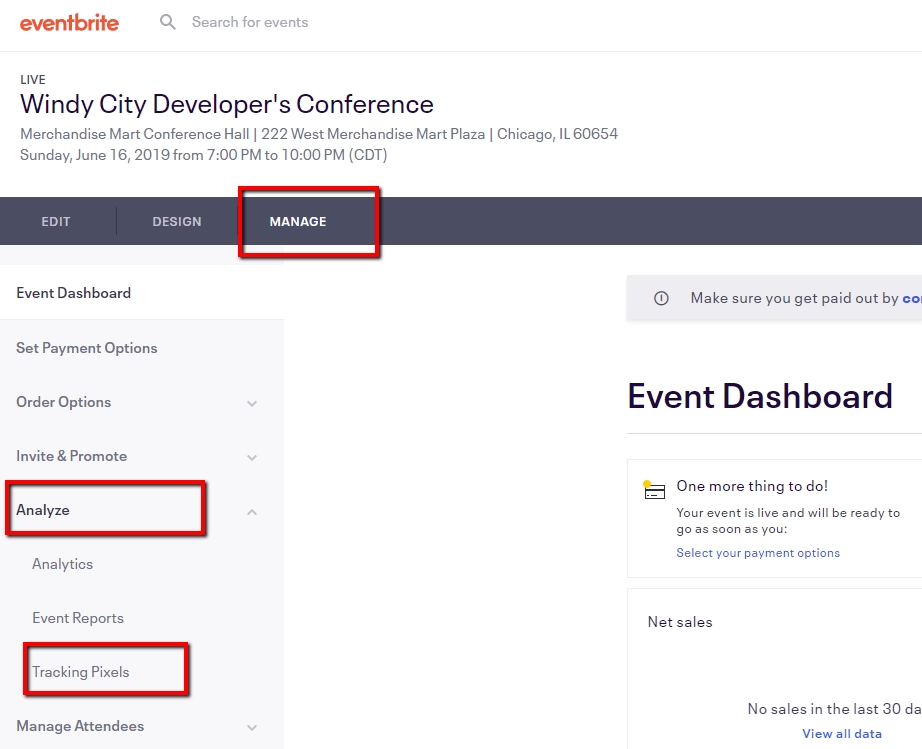Click the Sunday, June 16, 2019 date line
This screenshot has height=749, width=922.
point(203,155)
